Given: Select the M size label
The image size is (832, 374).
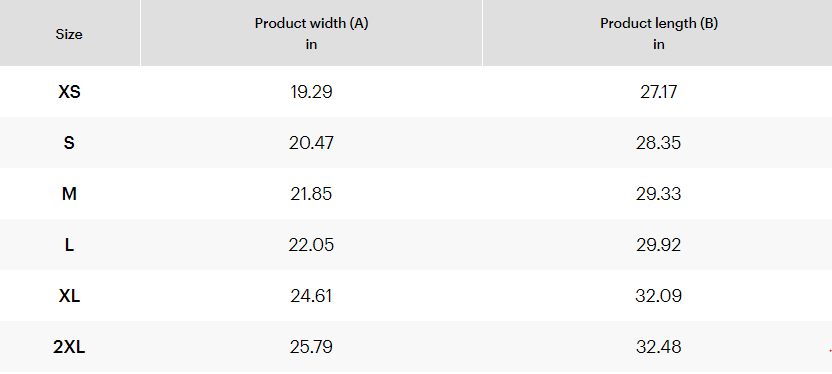Looking at the screenshot, I should [x=69, y=194].
